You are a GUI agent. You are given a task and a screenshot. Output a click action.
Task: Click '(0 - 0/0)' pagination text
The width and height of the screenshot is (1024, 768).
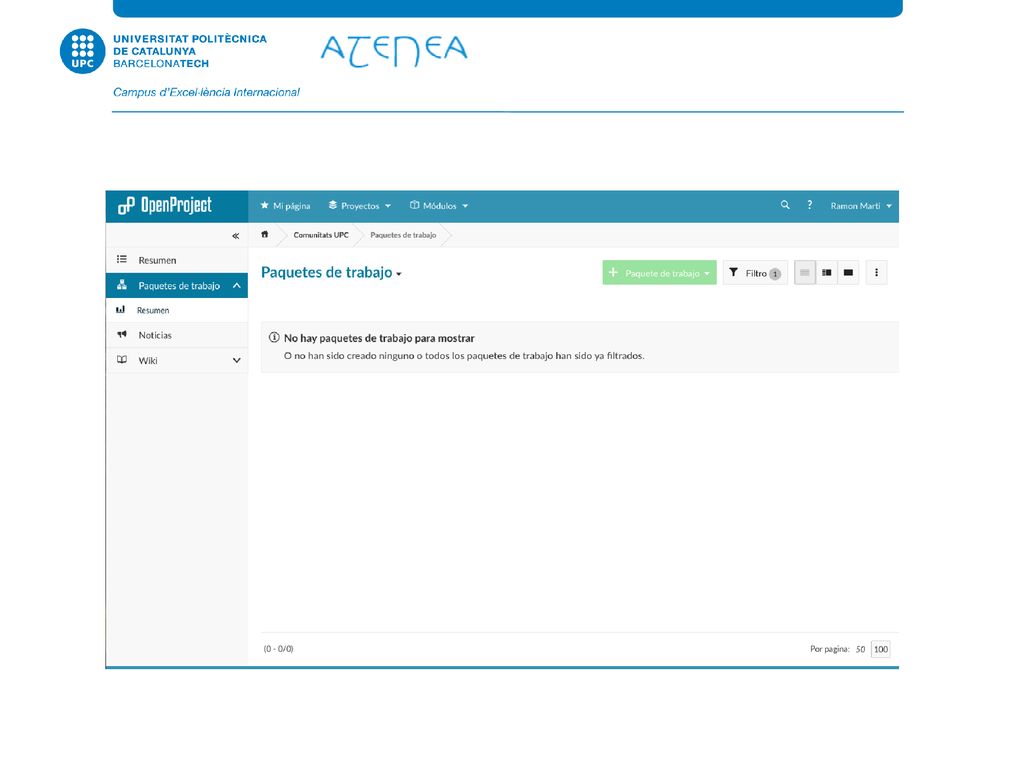(278, 649)
